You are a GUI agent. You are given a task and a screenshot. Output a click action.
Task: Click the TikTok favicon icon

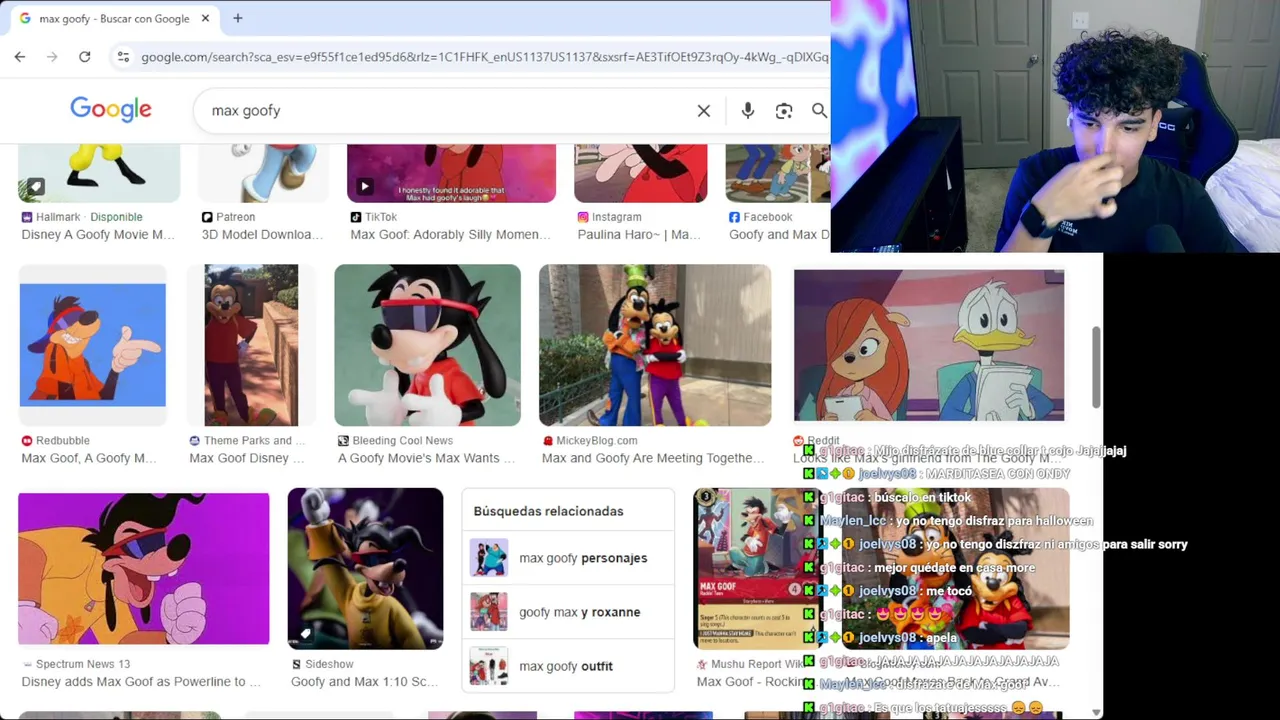356,217
